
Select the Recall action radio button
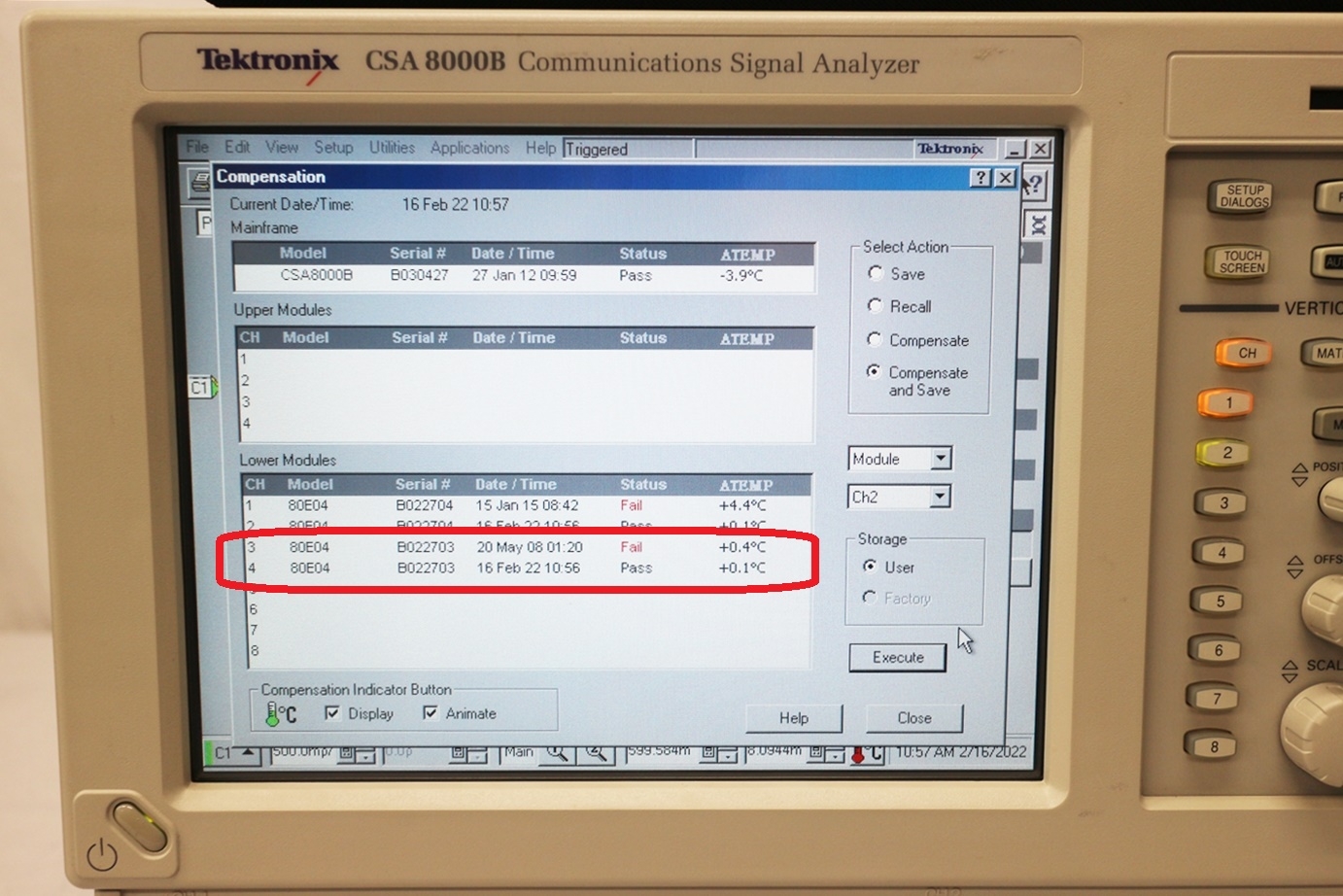(875, 305)
